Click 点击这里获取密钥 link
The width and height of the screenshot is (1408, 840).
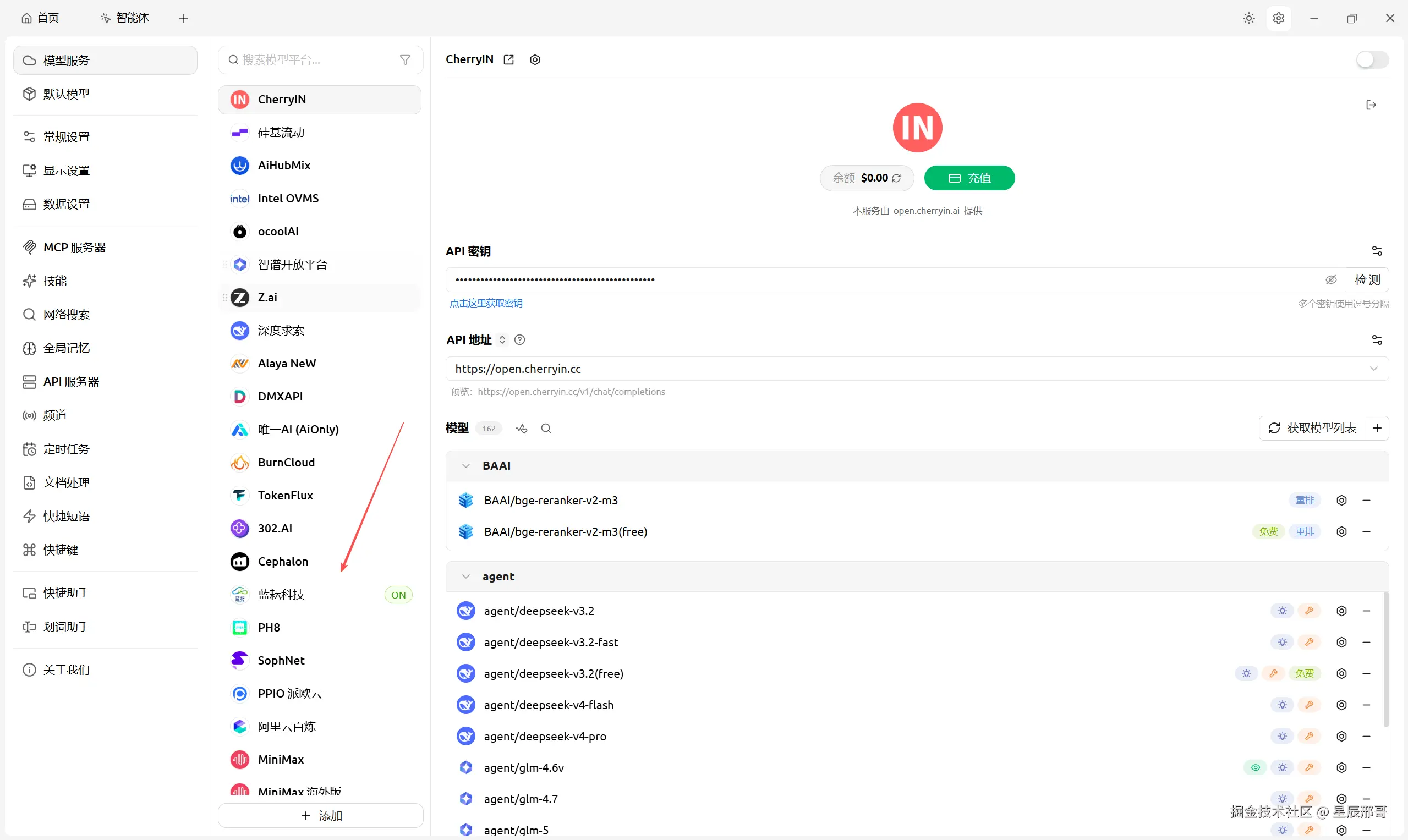486,304
